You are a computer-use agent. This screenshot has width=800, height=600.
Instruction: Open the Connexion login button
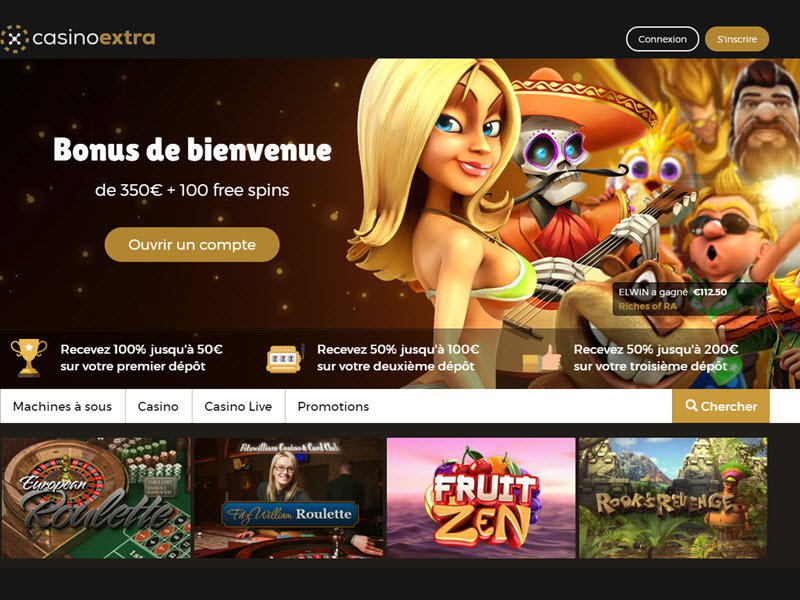point(662,39)
